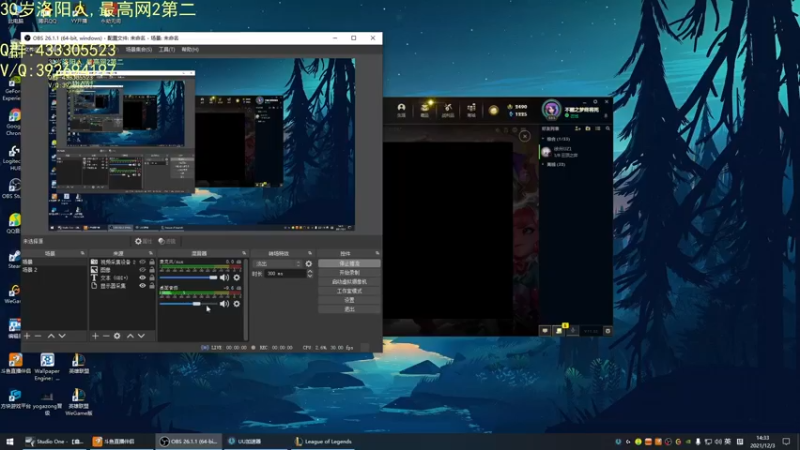
Task: Toggle lock on 文本 (GDI+) source
Action: 152,278
